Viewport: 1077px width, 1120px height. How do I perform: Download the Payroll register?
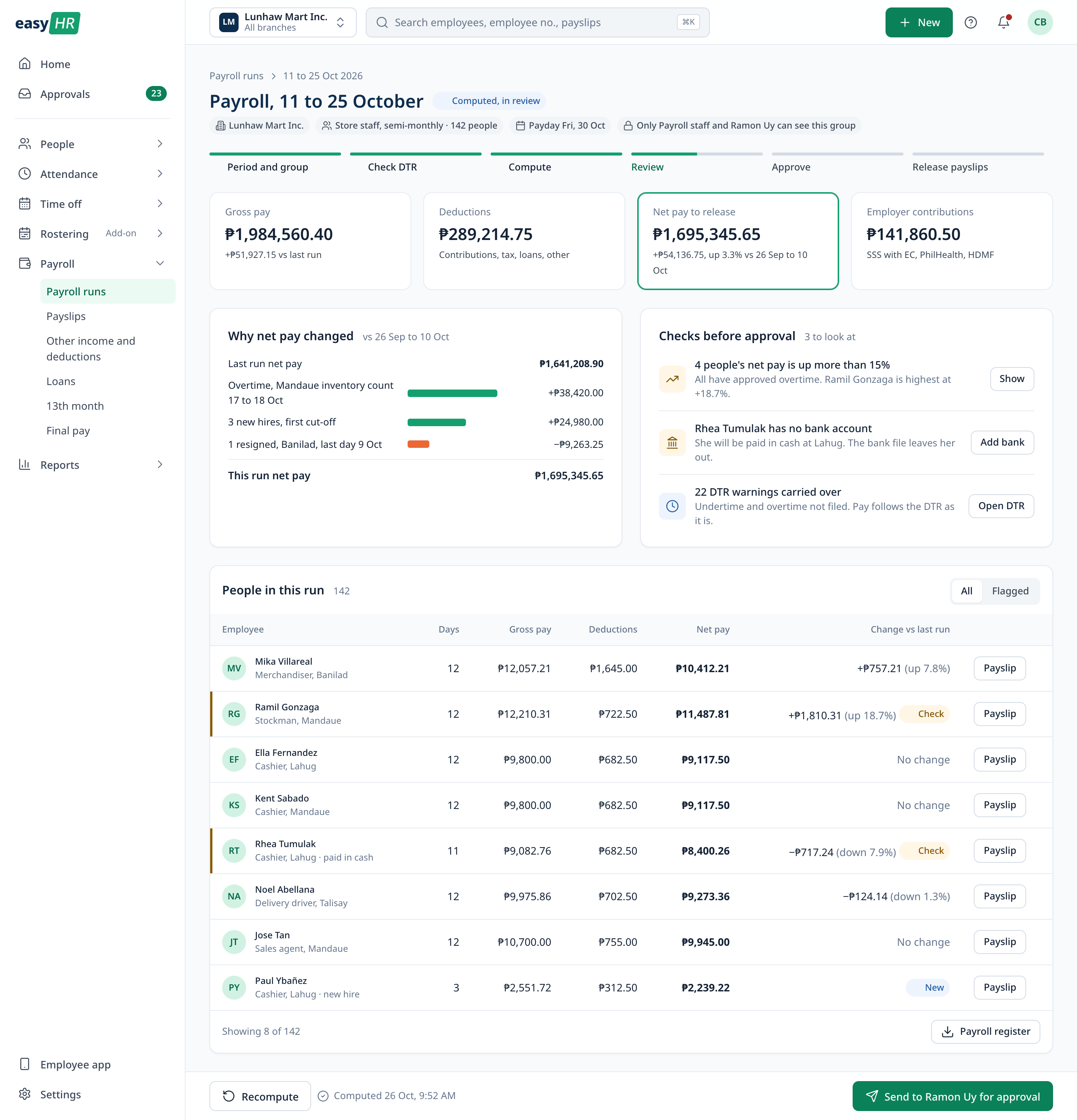985,1031
